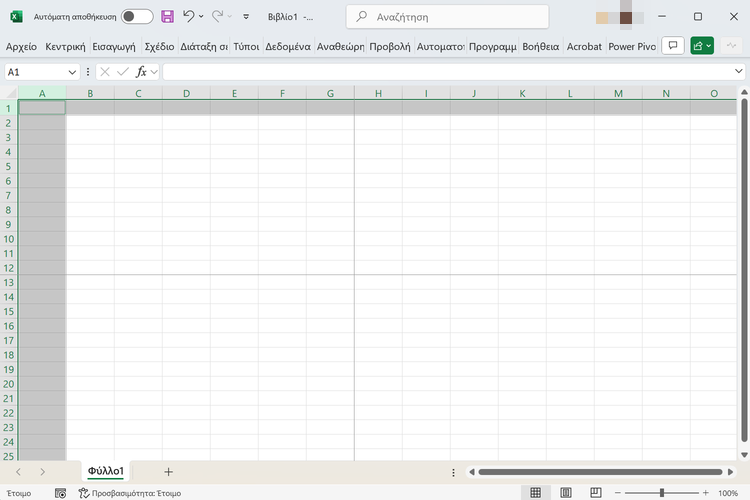
Task: Switch to the Σχέδιο tab
Action: (159, 46)
